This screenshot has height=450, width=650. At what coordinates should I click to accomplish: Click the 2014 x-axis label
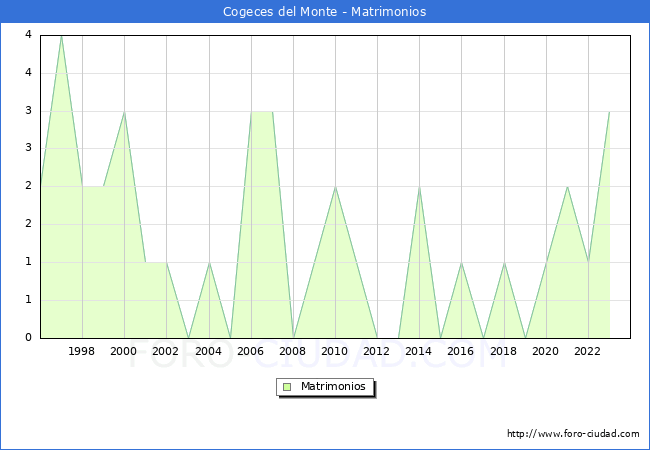419,351
